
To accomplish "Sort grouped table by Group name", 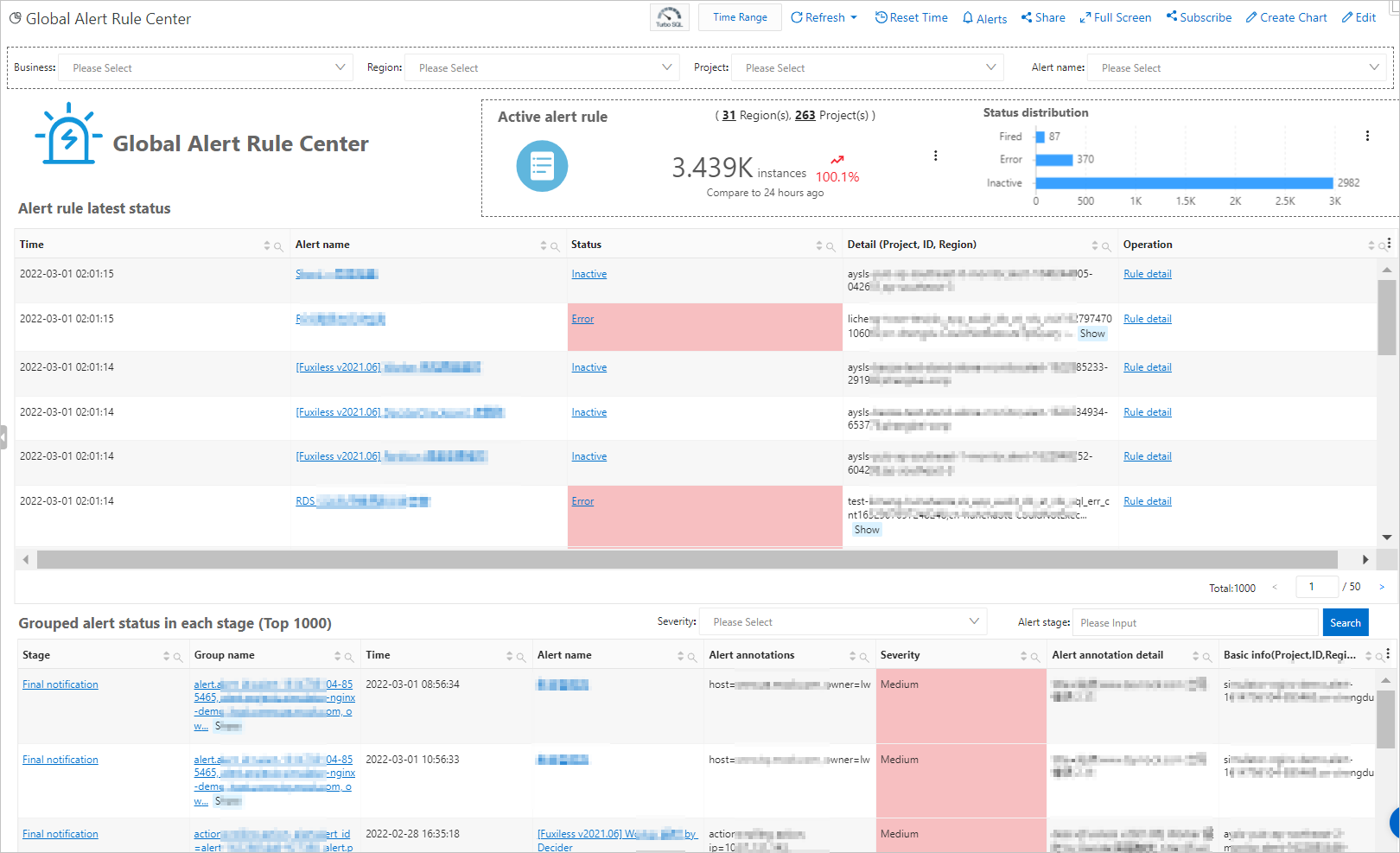I will (x=338, y=657).
